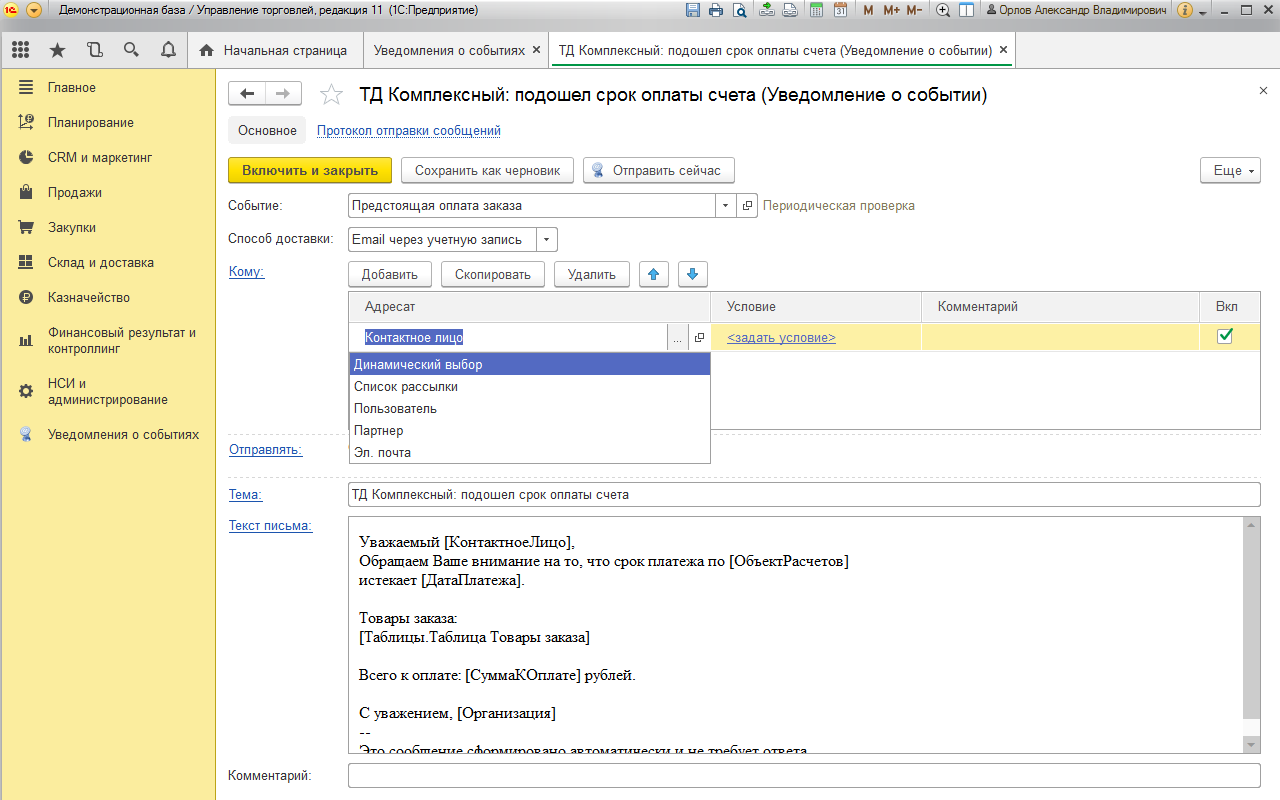
Task: Click Включить и закрыть button
Action: pos(310,171)
